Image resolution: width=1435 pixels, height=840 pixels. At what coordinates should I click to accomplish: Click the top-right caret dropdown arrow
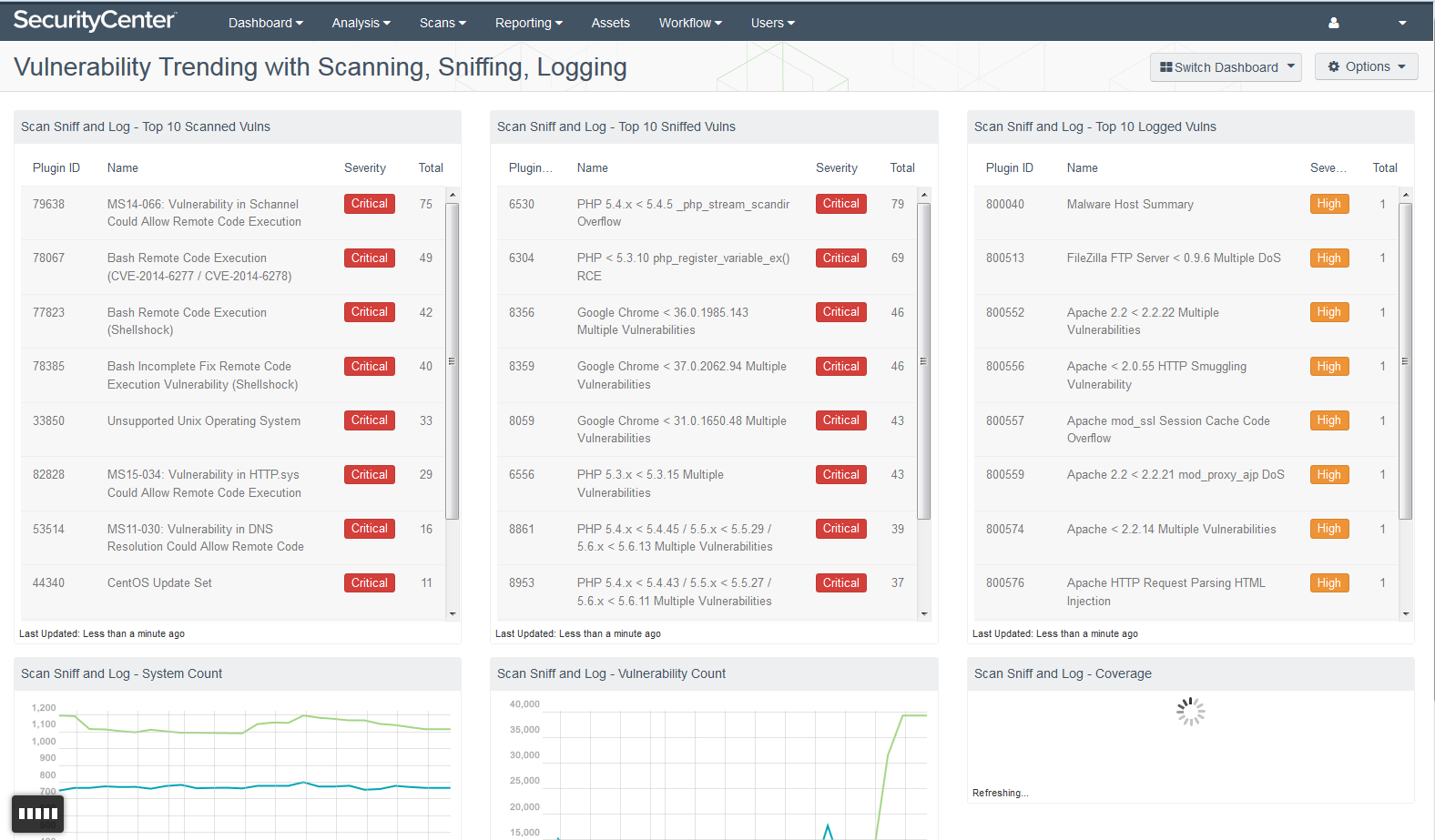[1402, 24]
